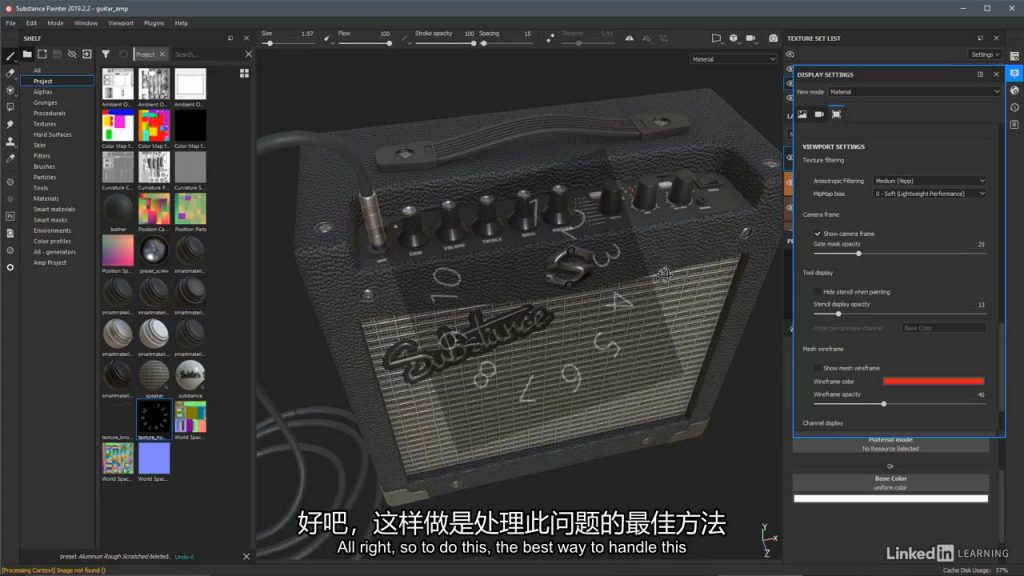
Task: Click the red Wireframe color swatch
Action: pyautogui.click(x=933, y=381)
